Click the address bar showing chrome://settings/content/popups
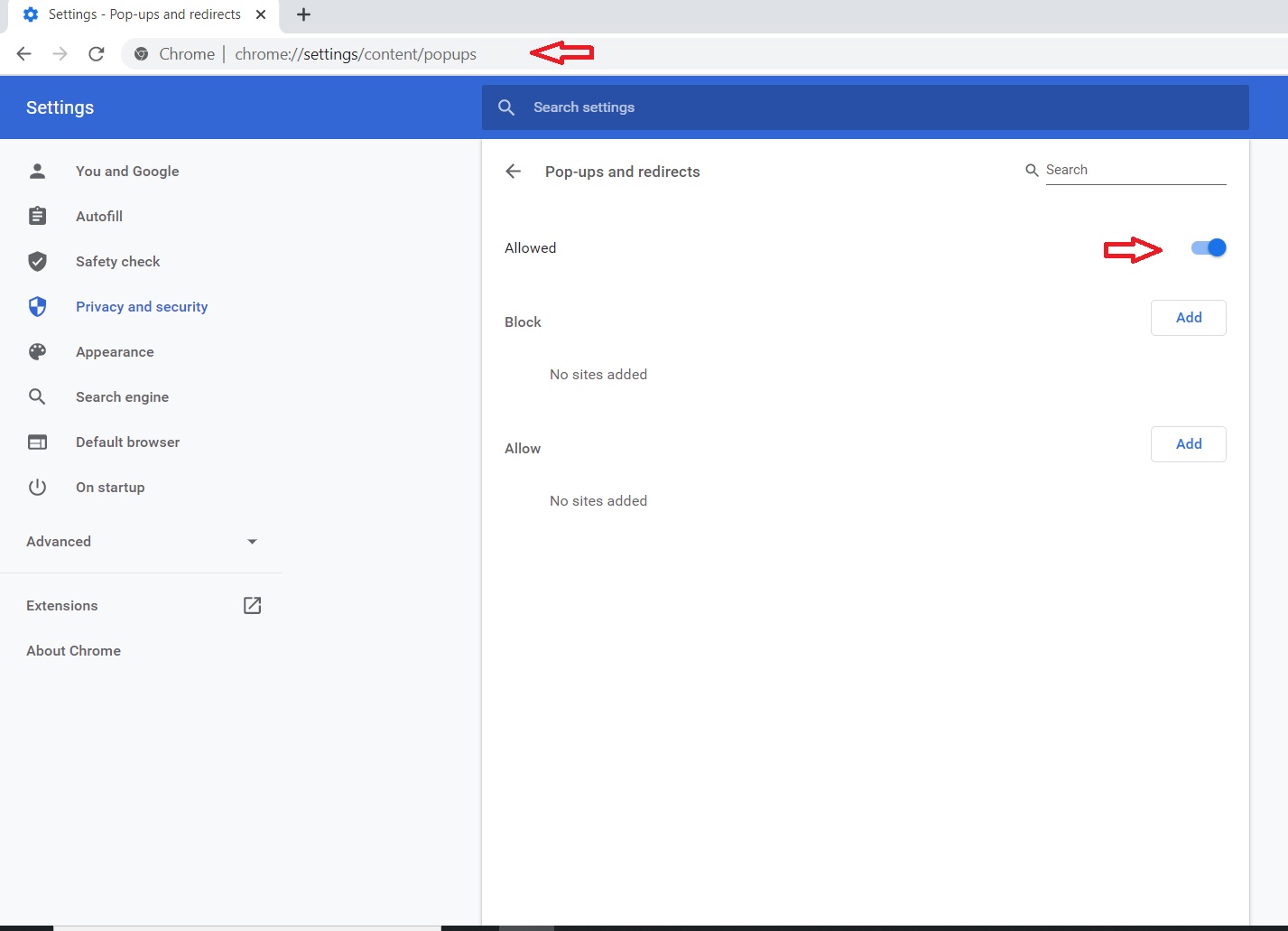Viewport: 1288px width, 931px height. 356,54
